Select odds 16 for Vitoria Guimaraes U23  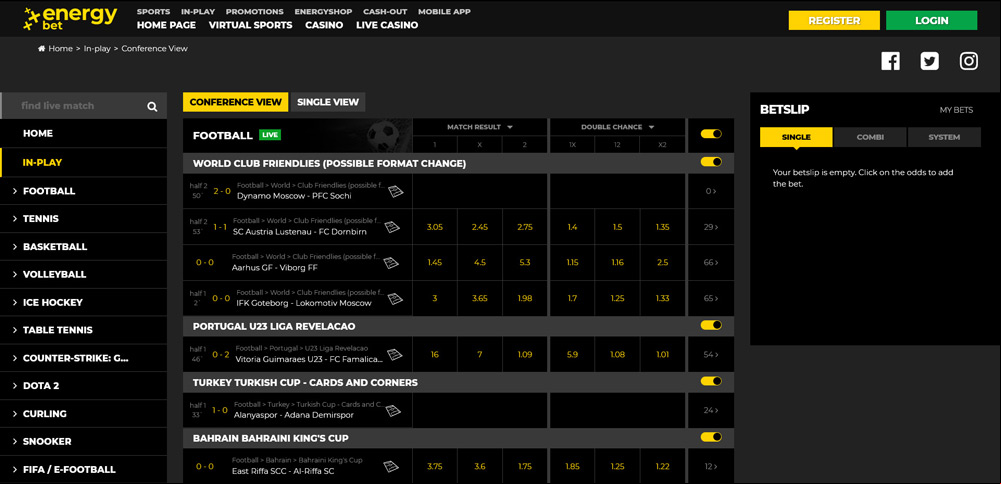(x=435, y=354)
